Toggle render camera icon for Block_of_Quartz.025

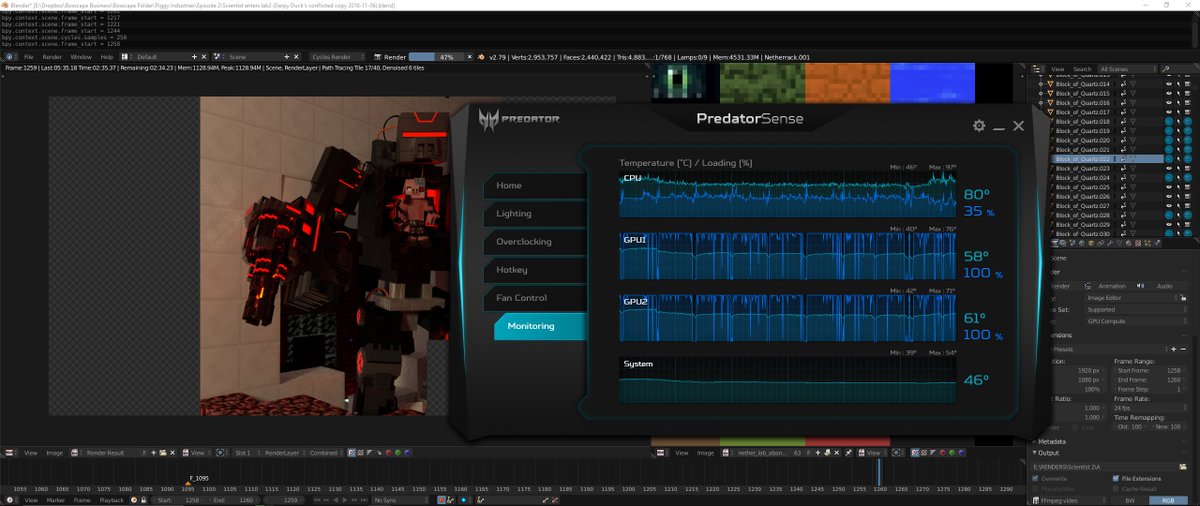click(1187, 187)
